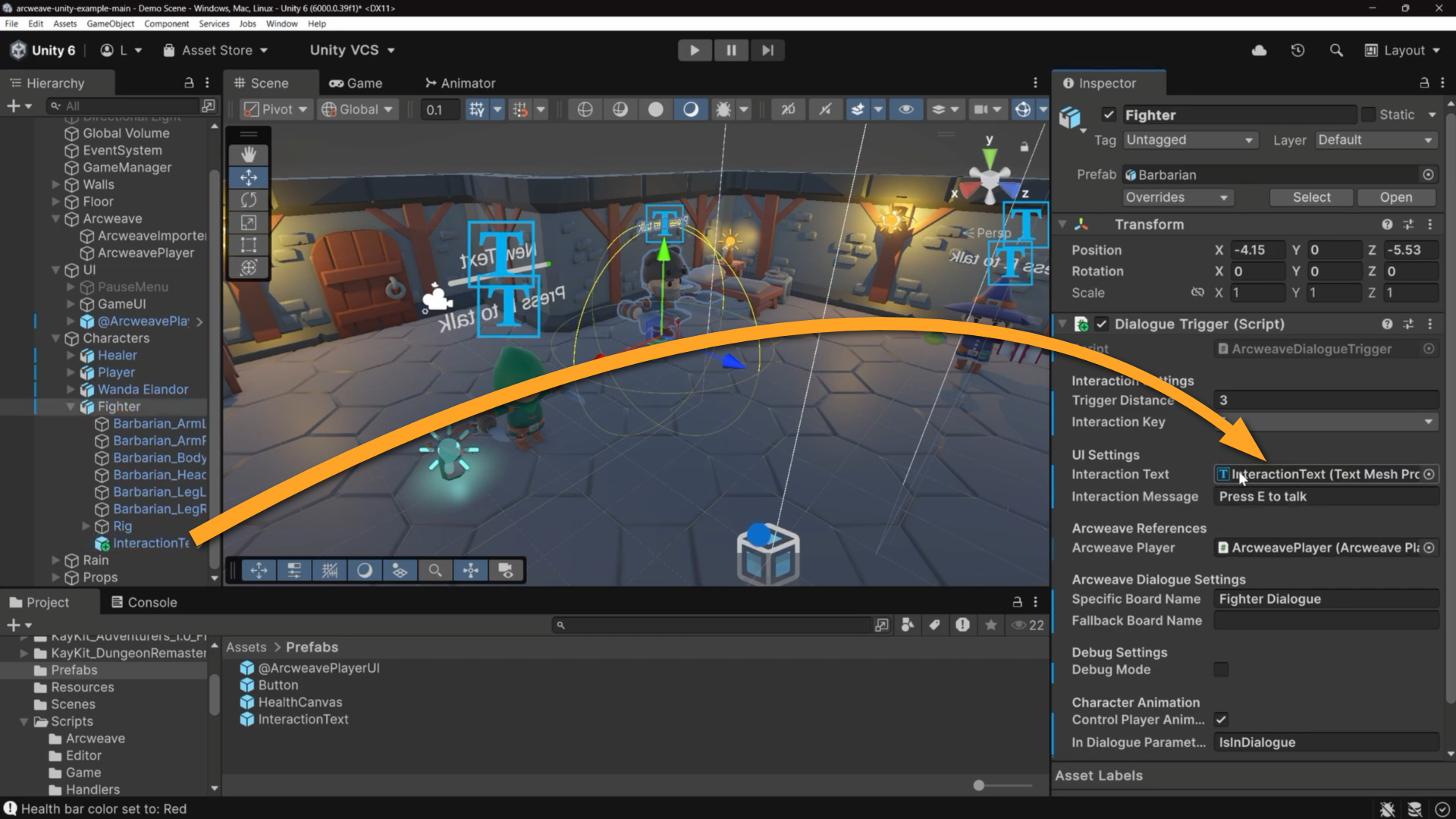This screenshot has height=819, width=1456.
Task: Adjust the project icon size slider
Action: [979, 786]
